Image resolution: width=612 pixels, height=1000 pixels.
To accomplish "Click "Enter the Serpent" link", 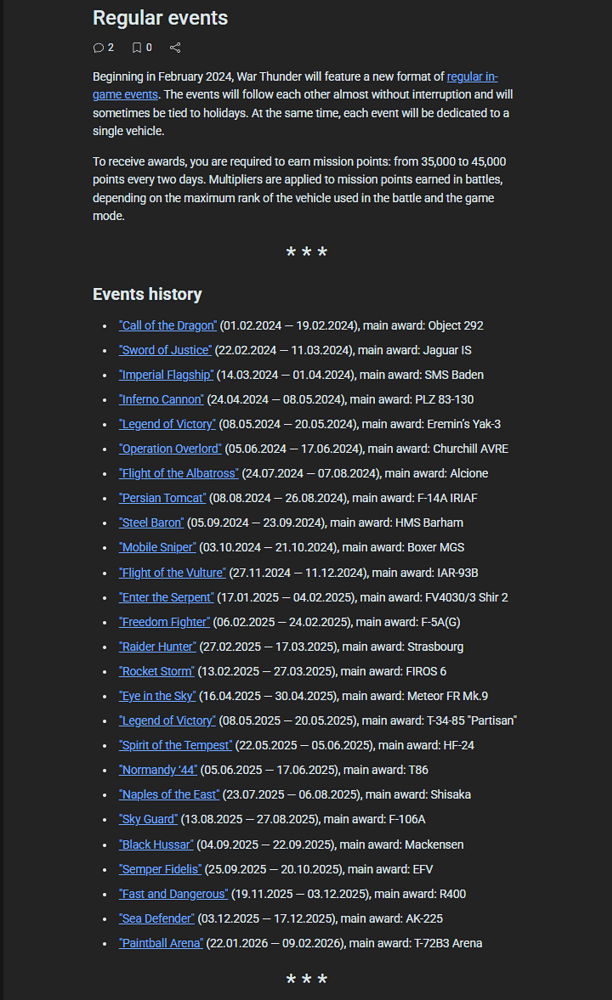I will [x=166, y=597].
